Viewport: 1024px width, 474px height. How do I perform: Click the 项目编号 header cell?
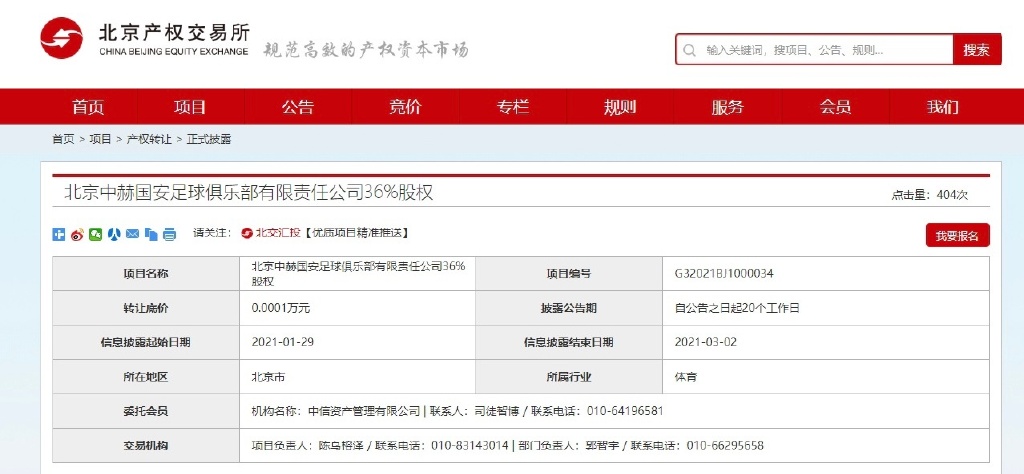tap(569, 274)
